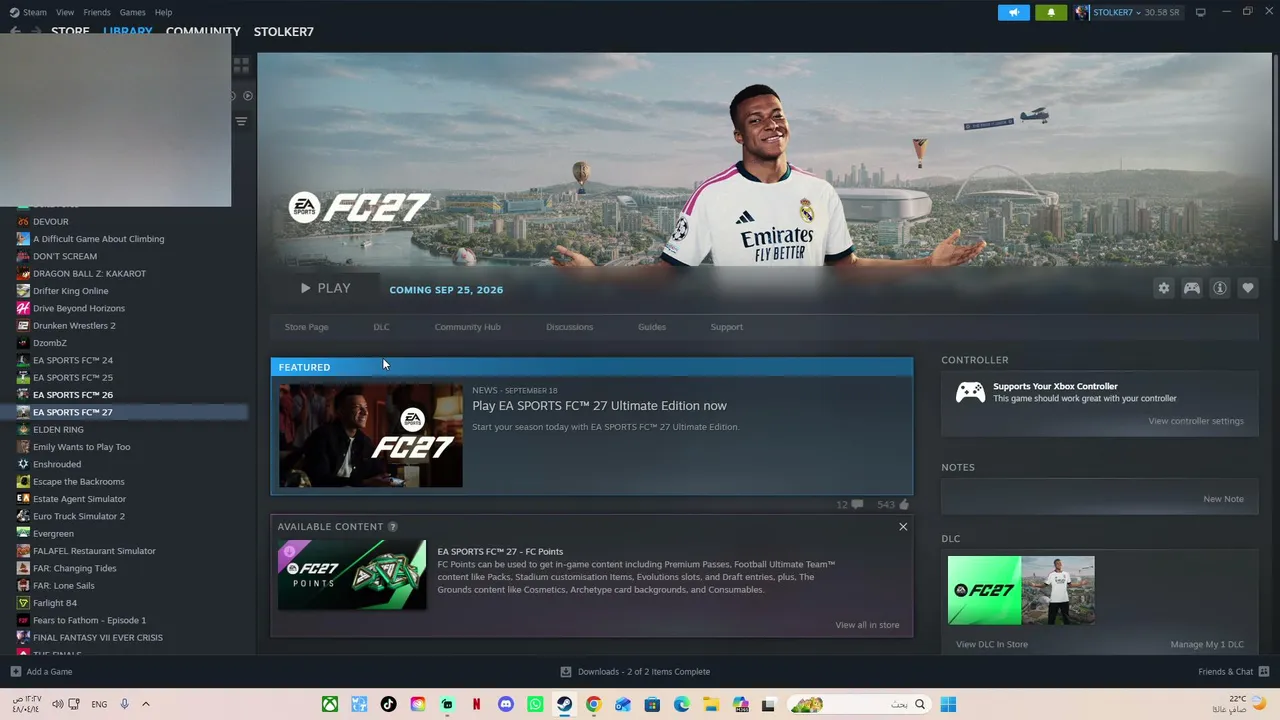Go to the STORE tab
The image size is (1280, 720).
click(x=70, y=31)
